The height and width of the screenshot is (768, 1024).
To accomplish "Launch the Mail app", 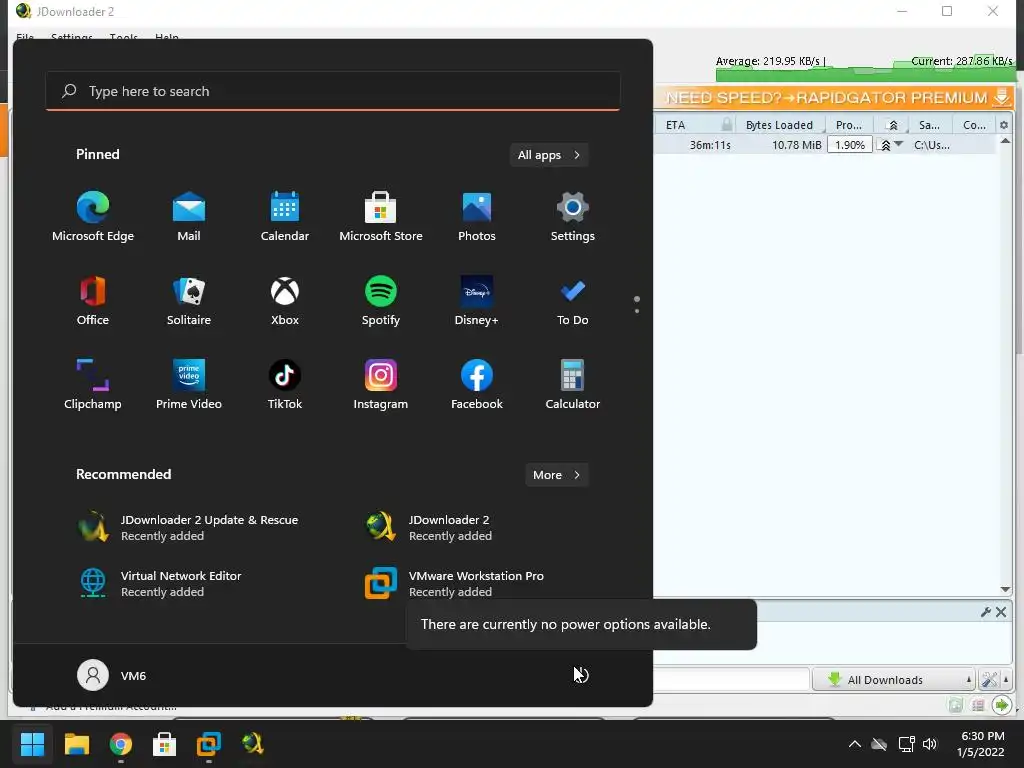I will [189, 217].
